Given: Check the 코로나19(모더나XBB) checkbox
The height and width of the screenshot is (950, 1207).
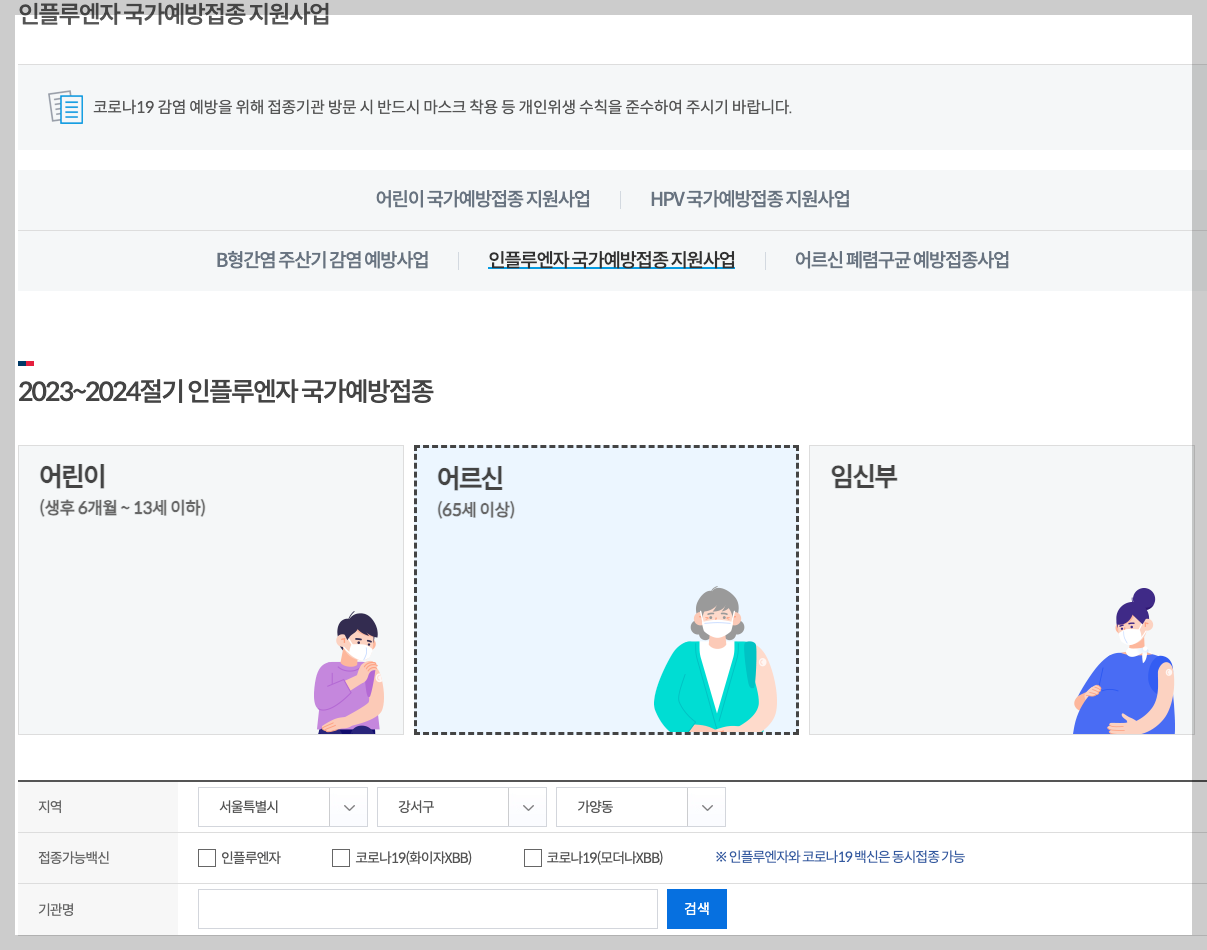Looking at the screenshot, I should (x=533, y=858).
